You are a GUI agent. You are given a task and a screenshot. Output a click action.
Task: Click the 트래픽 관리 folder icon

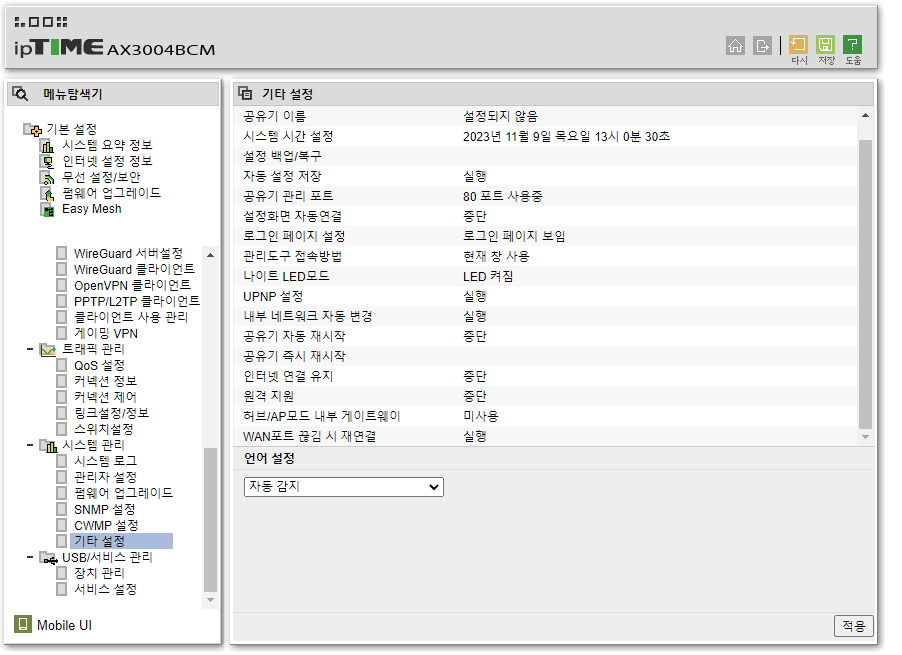coord(48,350)
